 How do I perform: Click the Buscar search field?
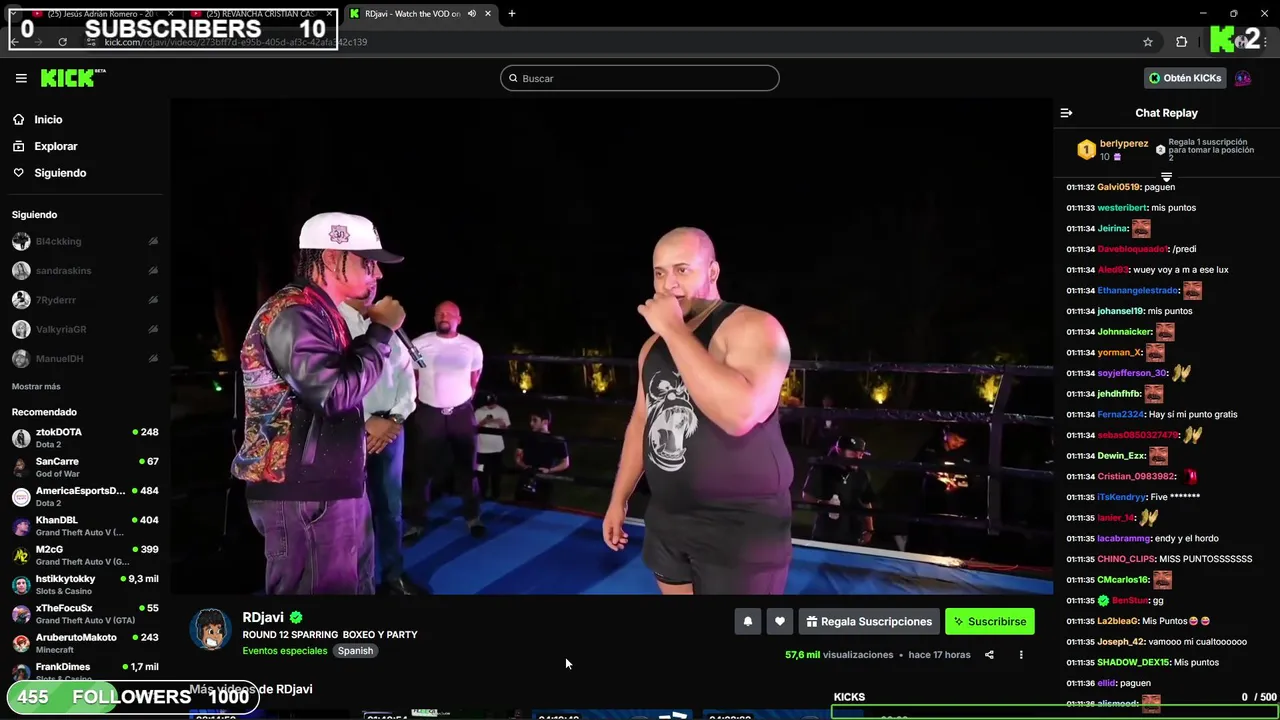639,78
